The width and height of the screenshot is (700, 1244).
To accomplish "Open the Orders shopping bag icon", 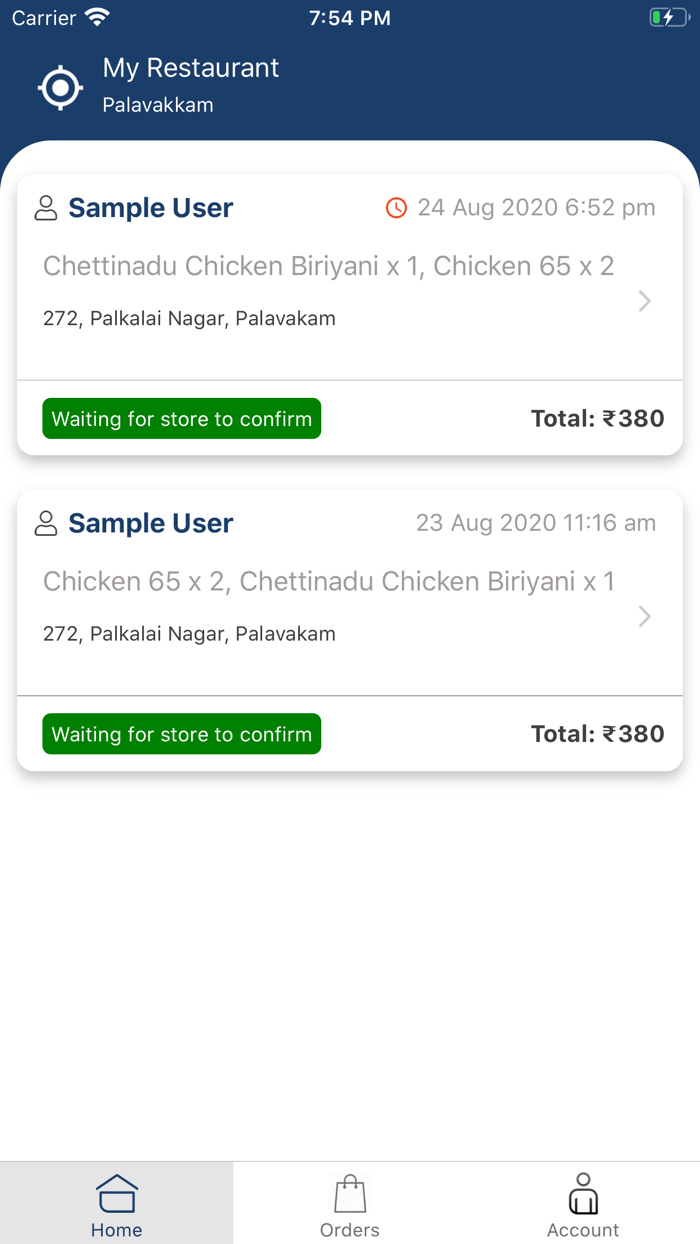I will pyautogui.click(x=350, y=1193).
